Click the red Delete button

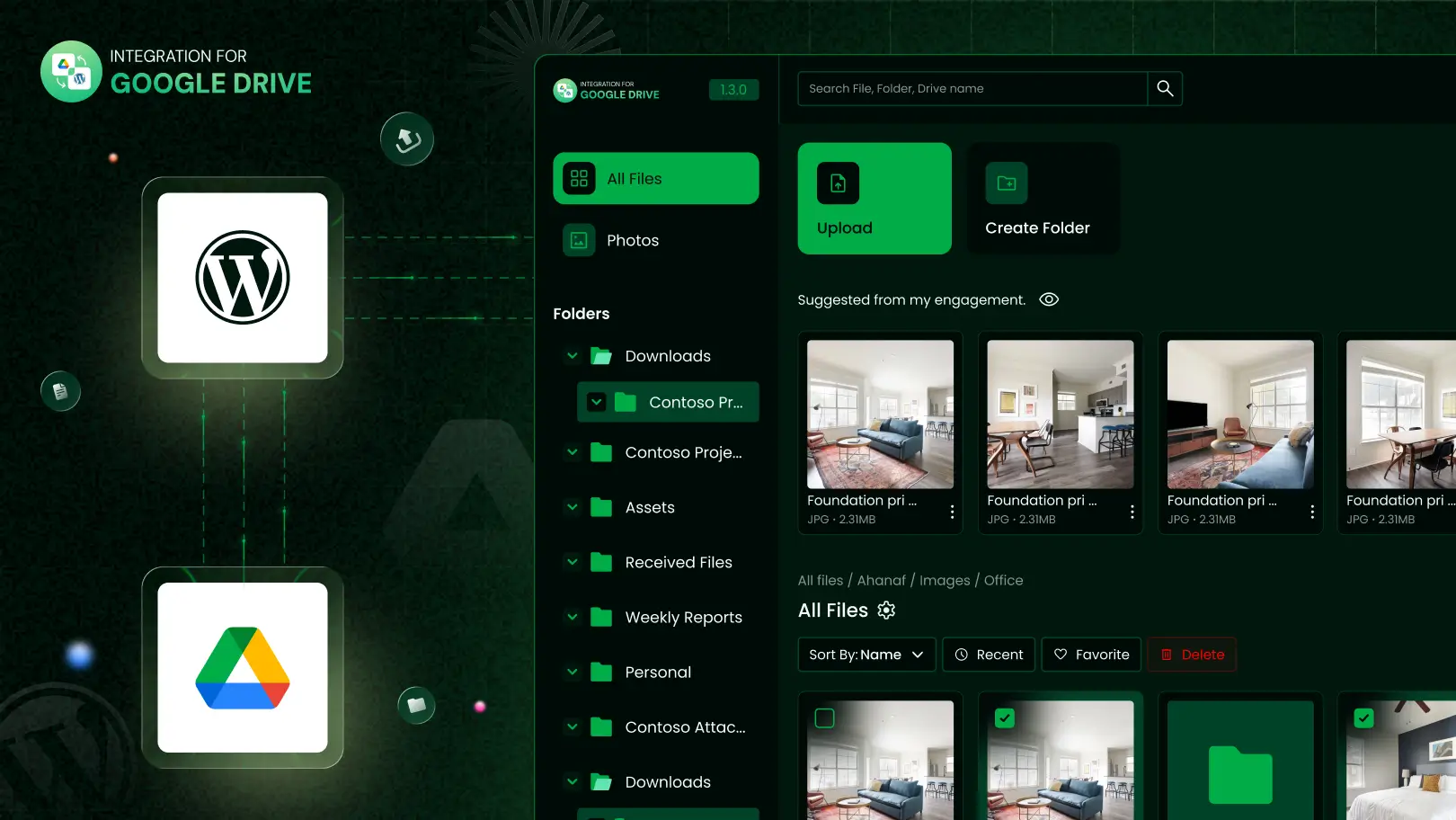pyautogui.click(x=1192, y=655)
